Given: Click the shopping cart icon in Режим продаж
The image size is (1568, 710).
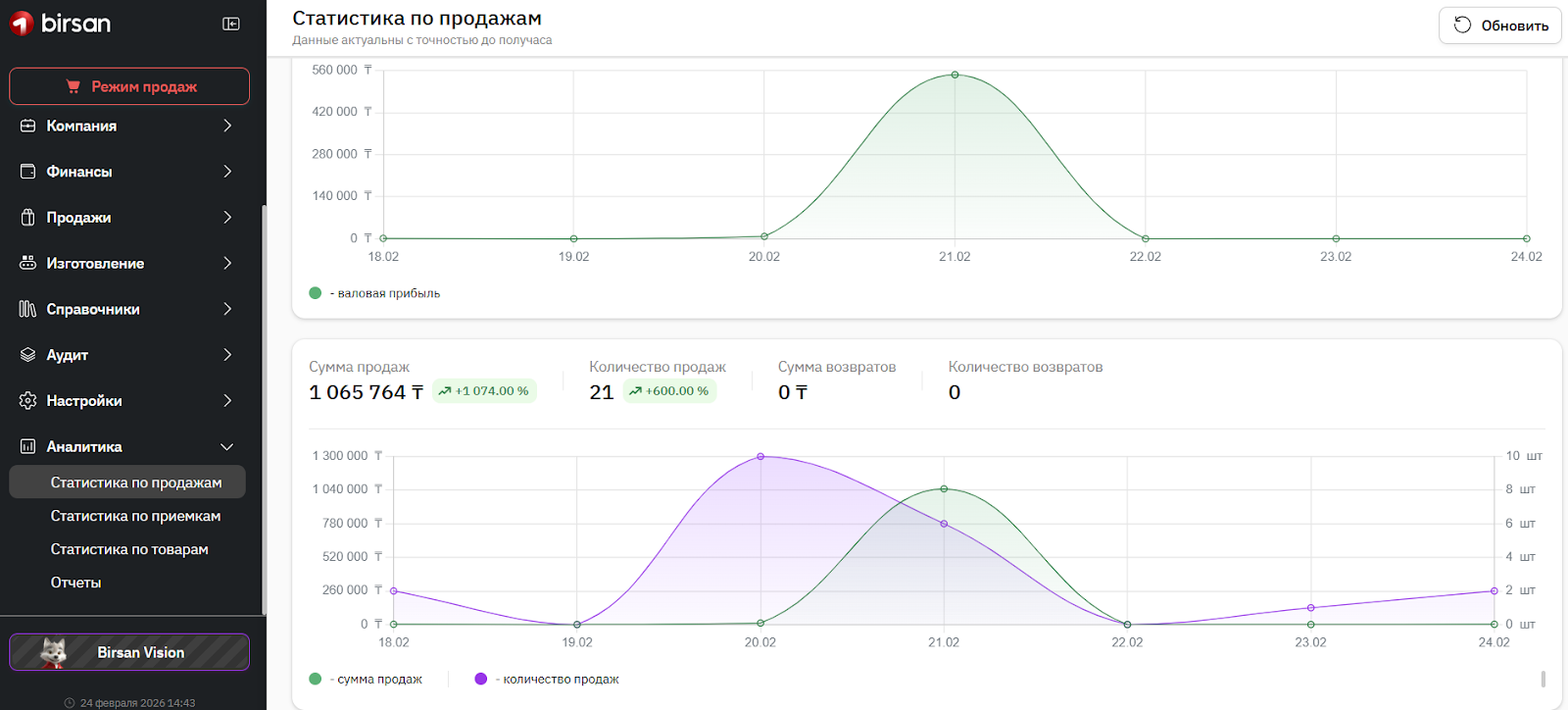Looking at the screenshot, I should click(x=73, y=86).
